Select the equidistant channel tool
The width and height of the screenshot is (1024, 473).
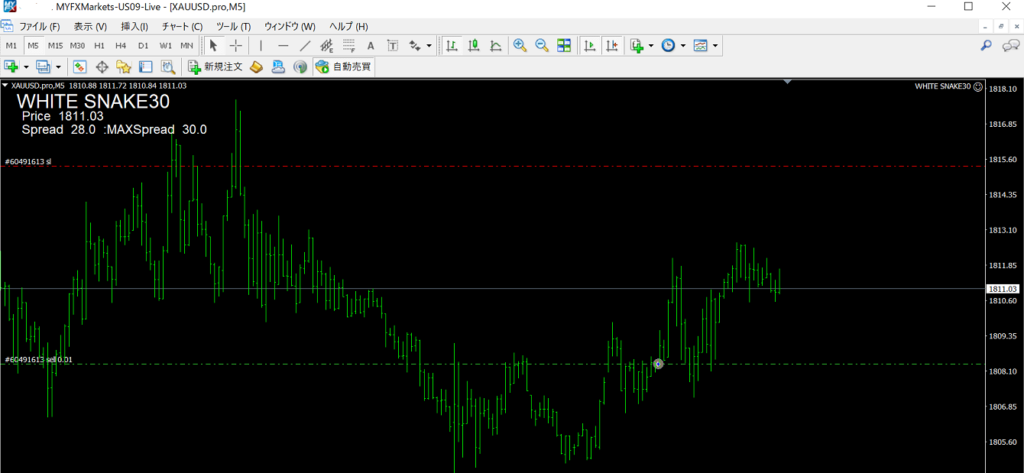click(327, 46)
